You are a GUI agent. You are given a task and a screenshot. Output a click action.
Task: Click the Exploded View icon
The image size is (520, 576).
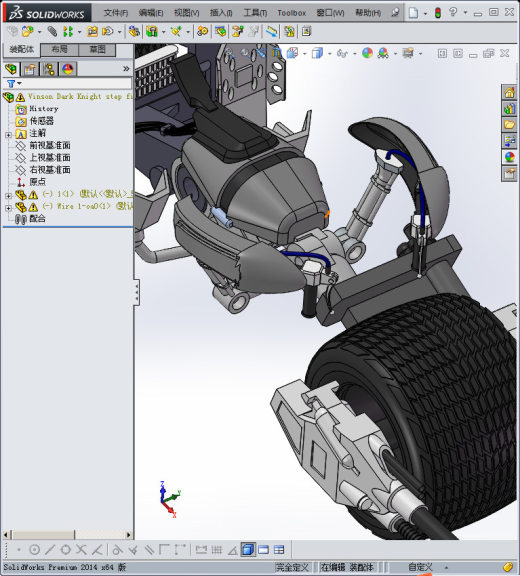click(238, 32)
